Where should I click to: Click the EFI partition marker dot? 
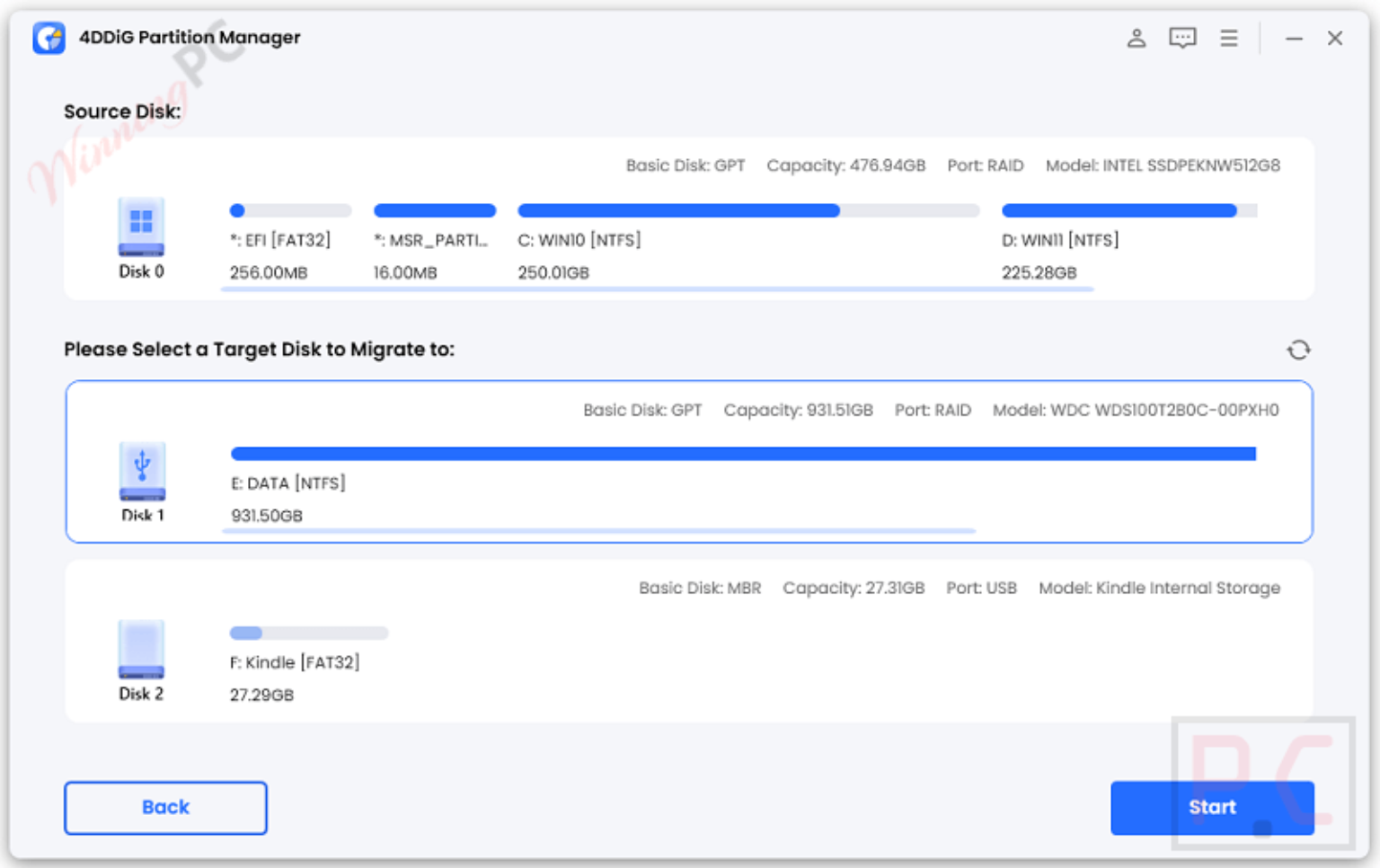(237, 209)
